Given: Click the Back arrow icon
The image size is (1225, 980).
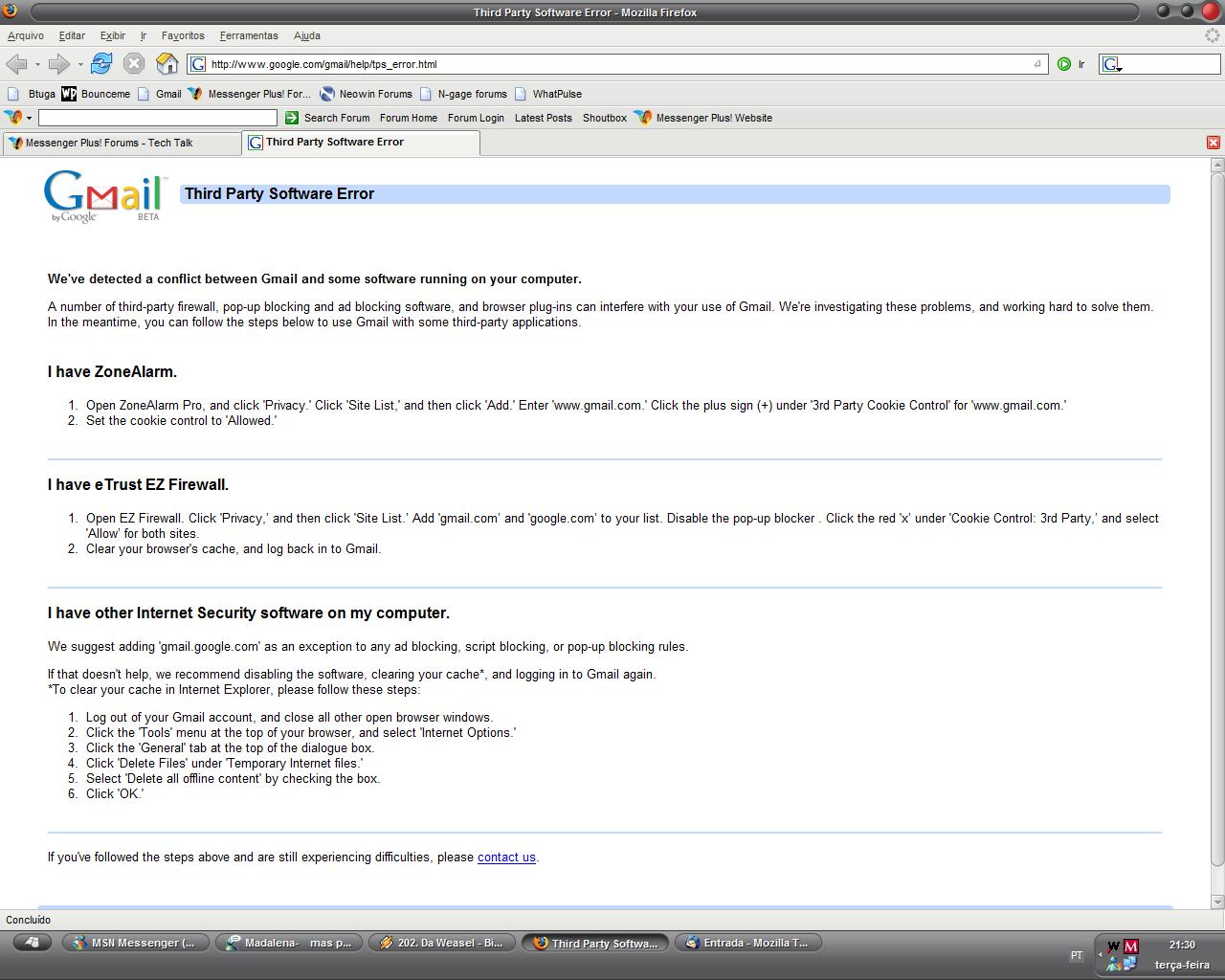Looking at the screenshot, I should [16, 64].
